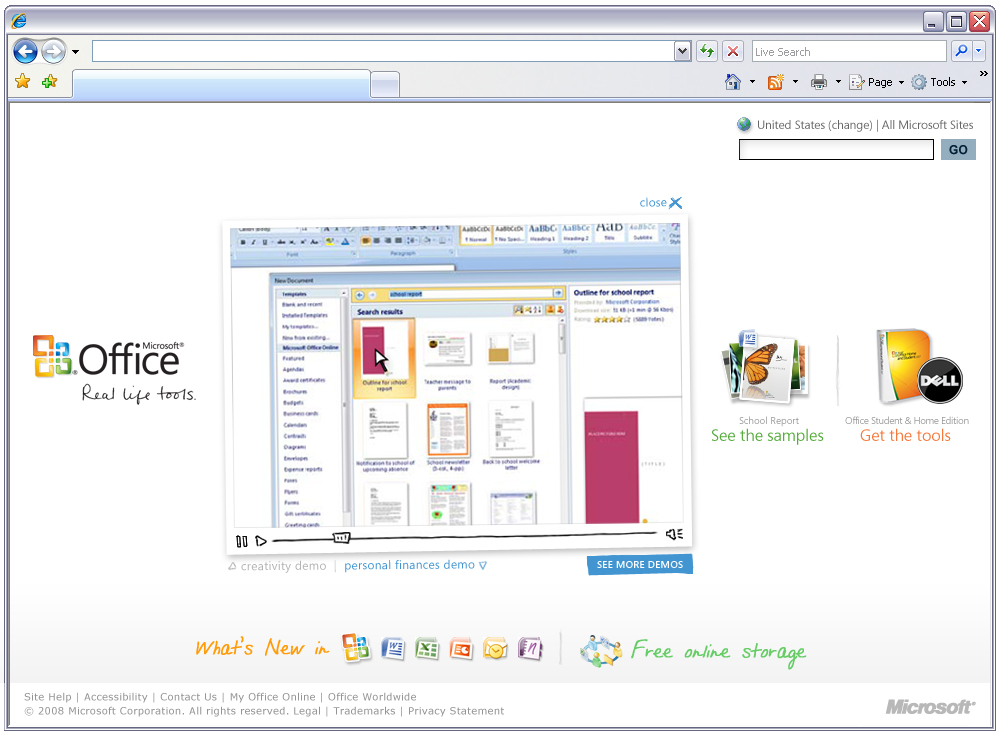Viewport: 1000px width, 734px height.
Task: Open the Get the tools link
Action: [905, 436]
